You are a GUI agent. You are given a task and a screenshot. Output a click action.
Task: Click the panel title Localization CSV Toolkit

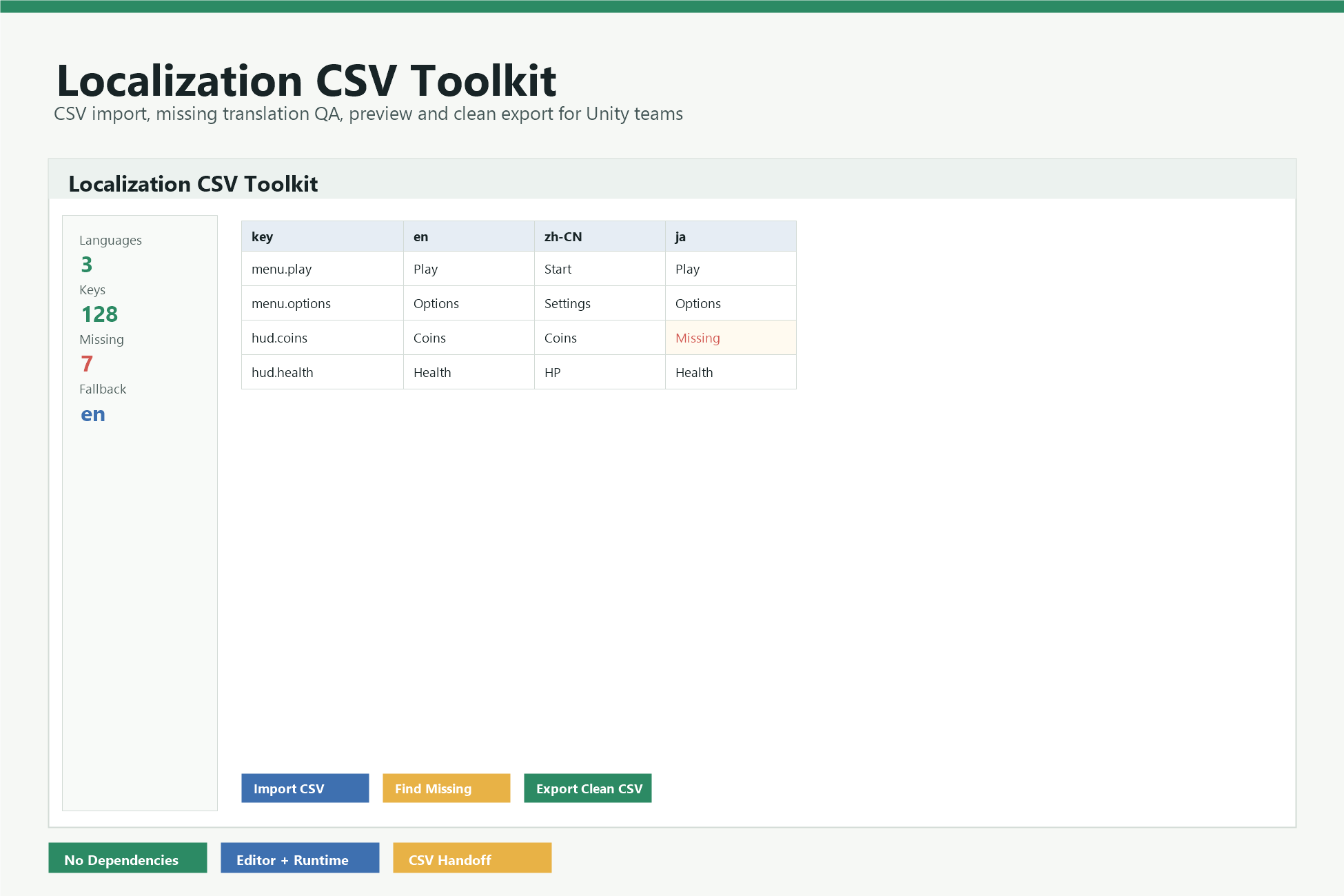(x=193, y=184)
